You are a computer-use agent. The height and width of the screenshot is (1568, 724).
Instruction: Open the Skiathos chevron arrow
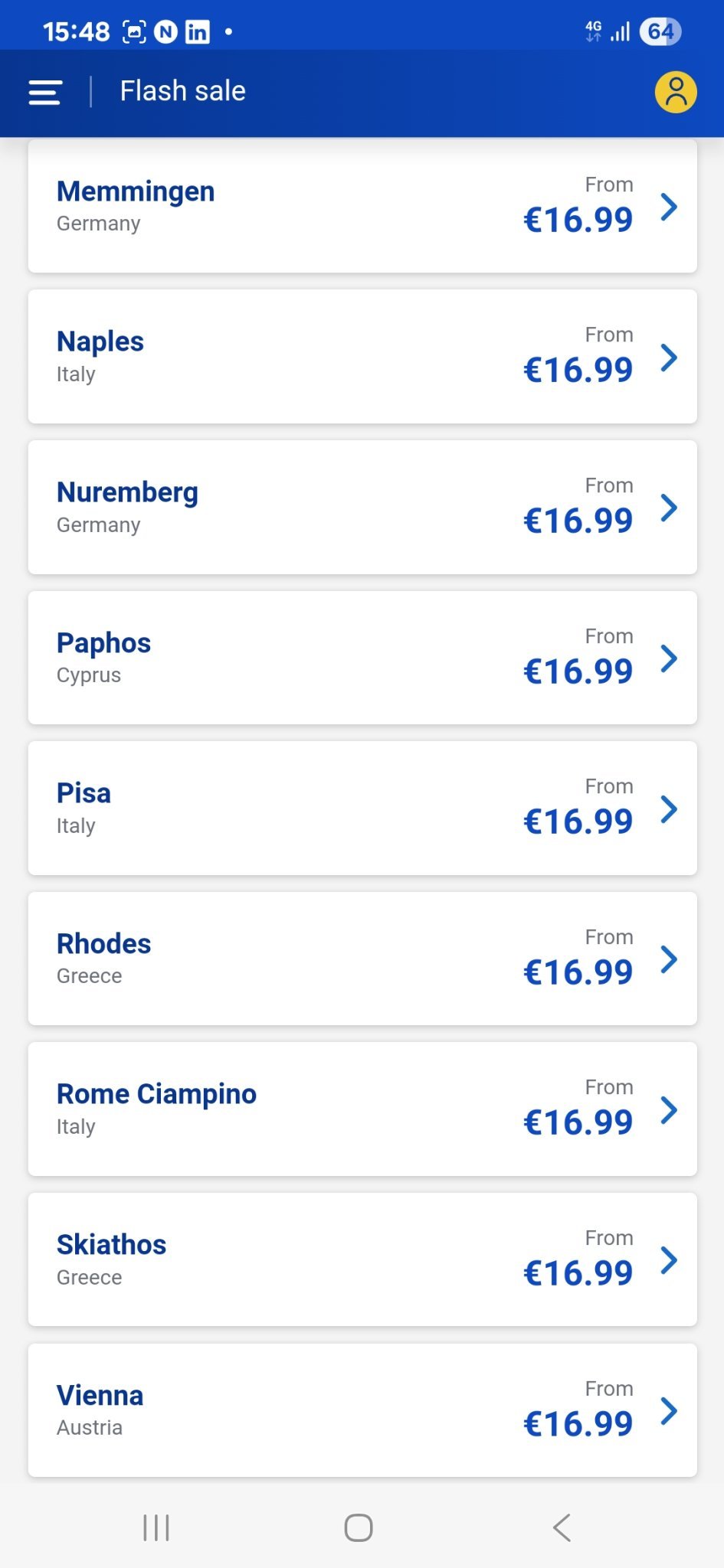coord(669,1260)
